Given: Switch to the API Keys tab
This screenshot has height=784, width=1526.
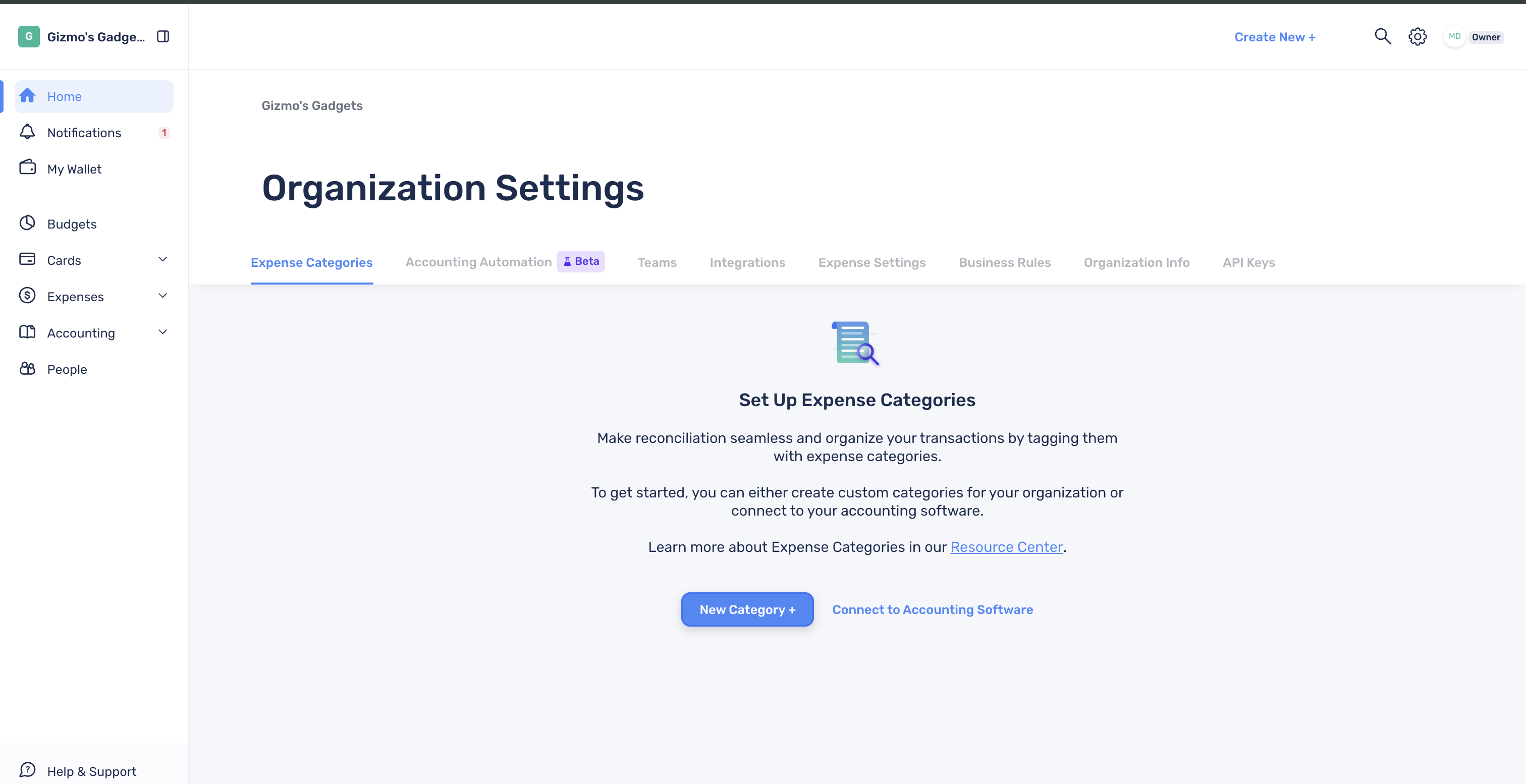Looking at the screenshot, I should tap(1249, 262).
